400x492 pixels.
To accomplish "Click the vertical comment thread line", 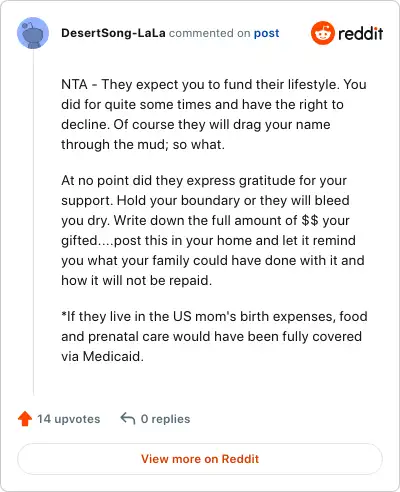I will [x=33, y=222].
